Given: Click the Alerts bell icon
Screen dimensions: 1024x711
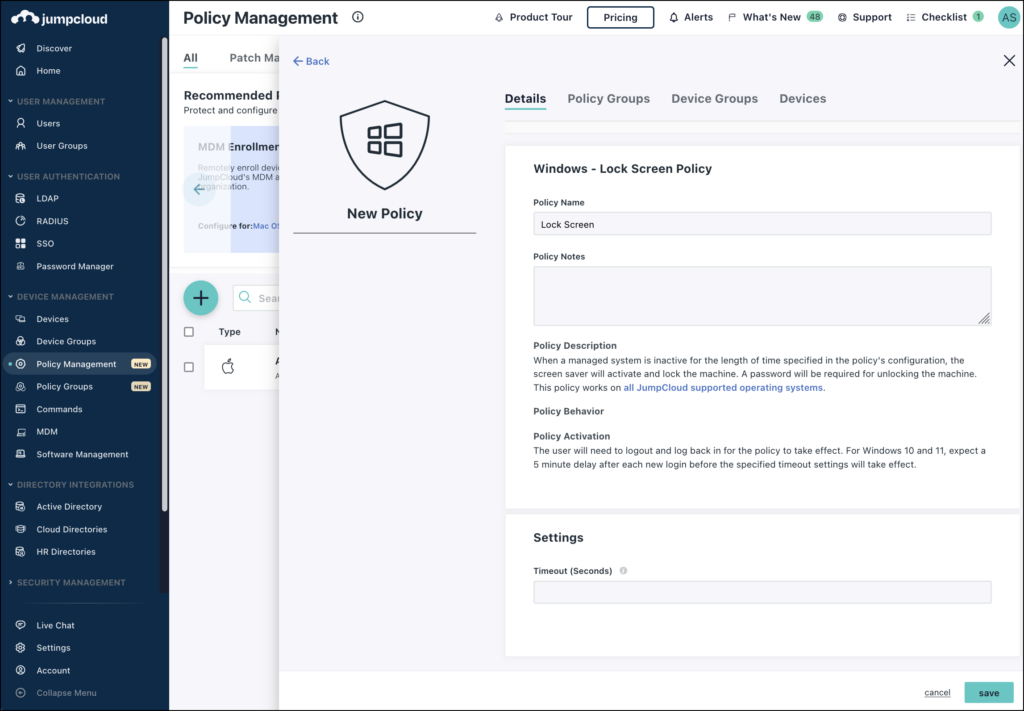Looking at the screenshot, I should pyautogui.click(x=676, y=16).
